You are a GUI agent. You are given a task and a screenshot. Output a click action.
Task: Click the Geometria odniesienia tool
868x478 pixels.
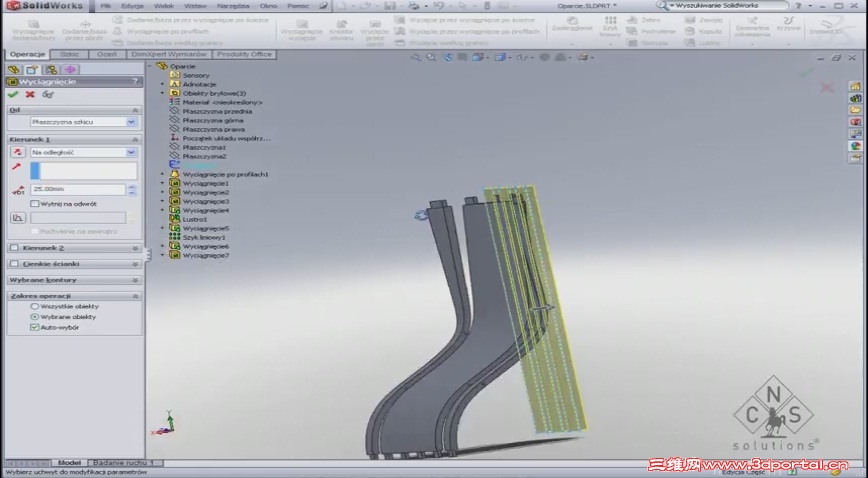tap(752, 27)
